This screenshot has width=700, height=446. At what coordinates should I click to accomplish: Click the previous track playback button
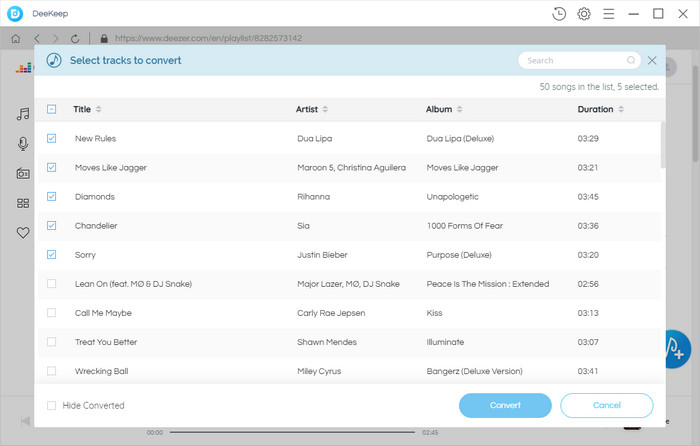tap(25, 421)
